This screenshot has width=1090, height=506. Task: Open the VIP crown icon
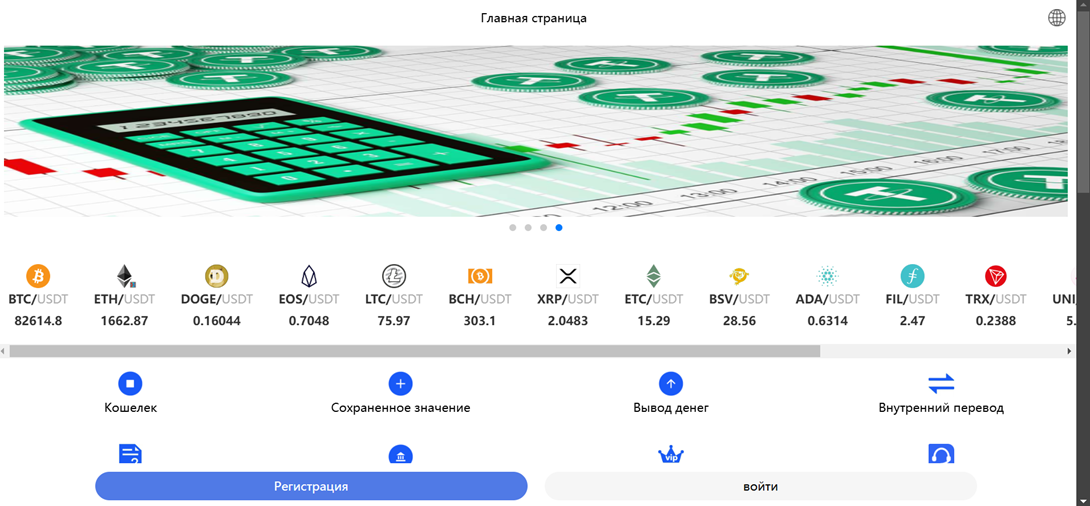(x=671, y=455)
